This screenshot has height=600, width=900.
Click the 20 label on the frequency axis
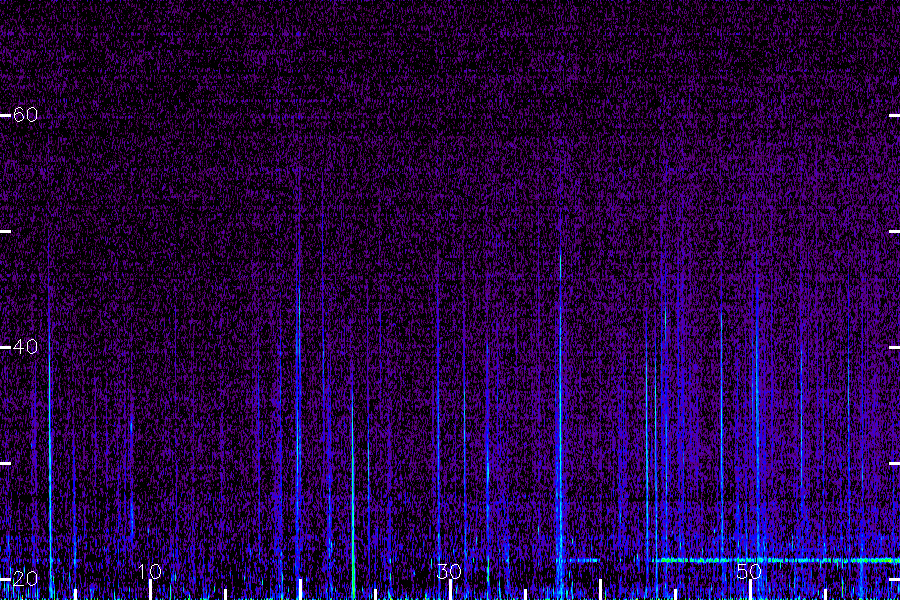pos(25,578)
